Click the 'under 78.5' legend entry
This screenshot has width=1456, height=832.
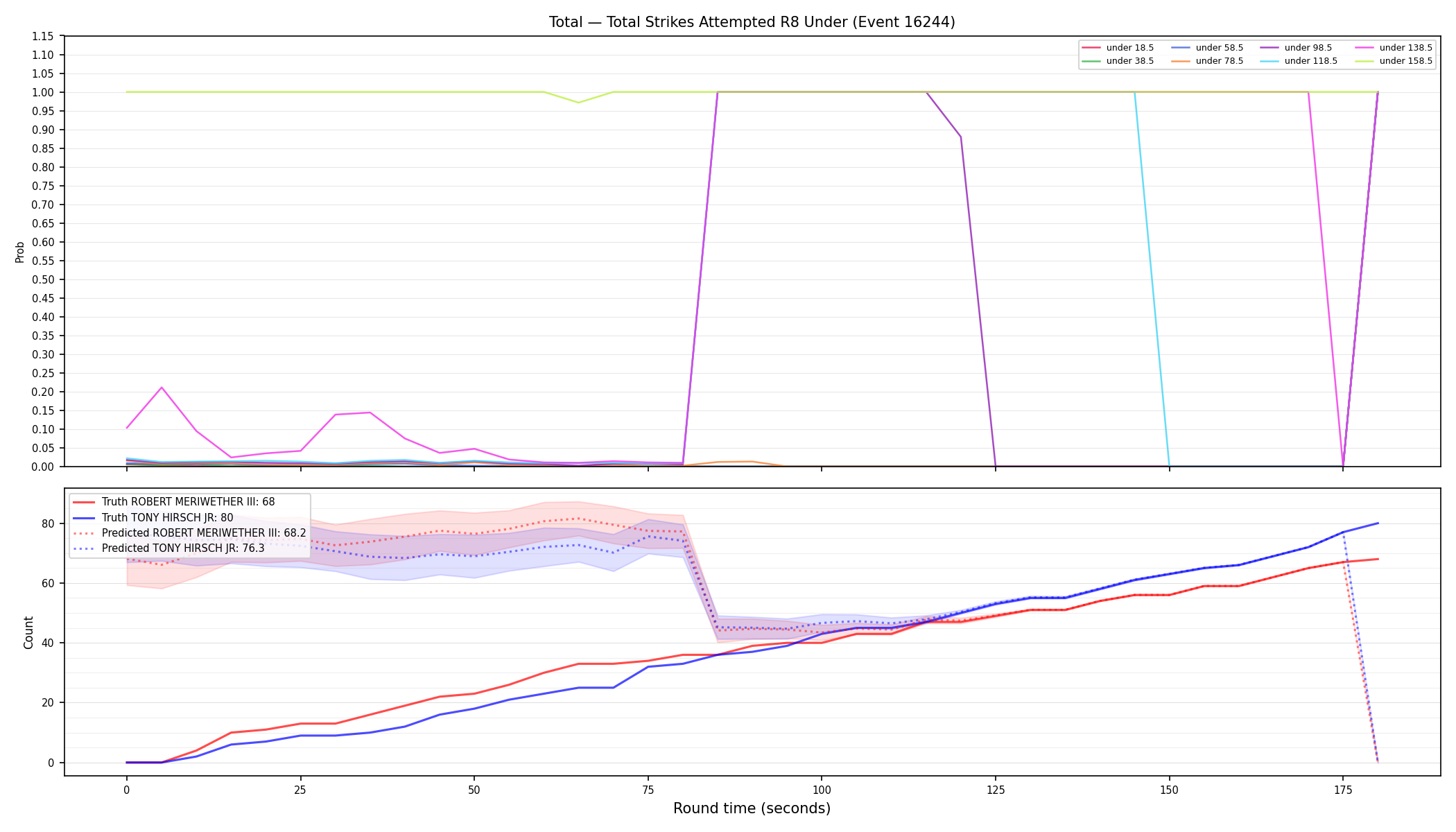pyautogui.click(x=1207, y=61)
